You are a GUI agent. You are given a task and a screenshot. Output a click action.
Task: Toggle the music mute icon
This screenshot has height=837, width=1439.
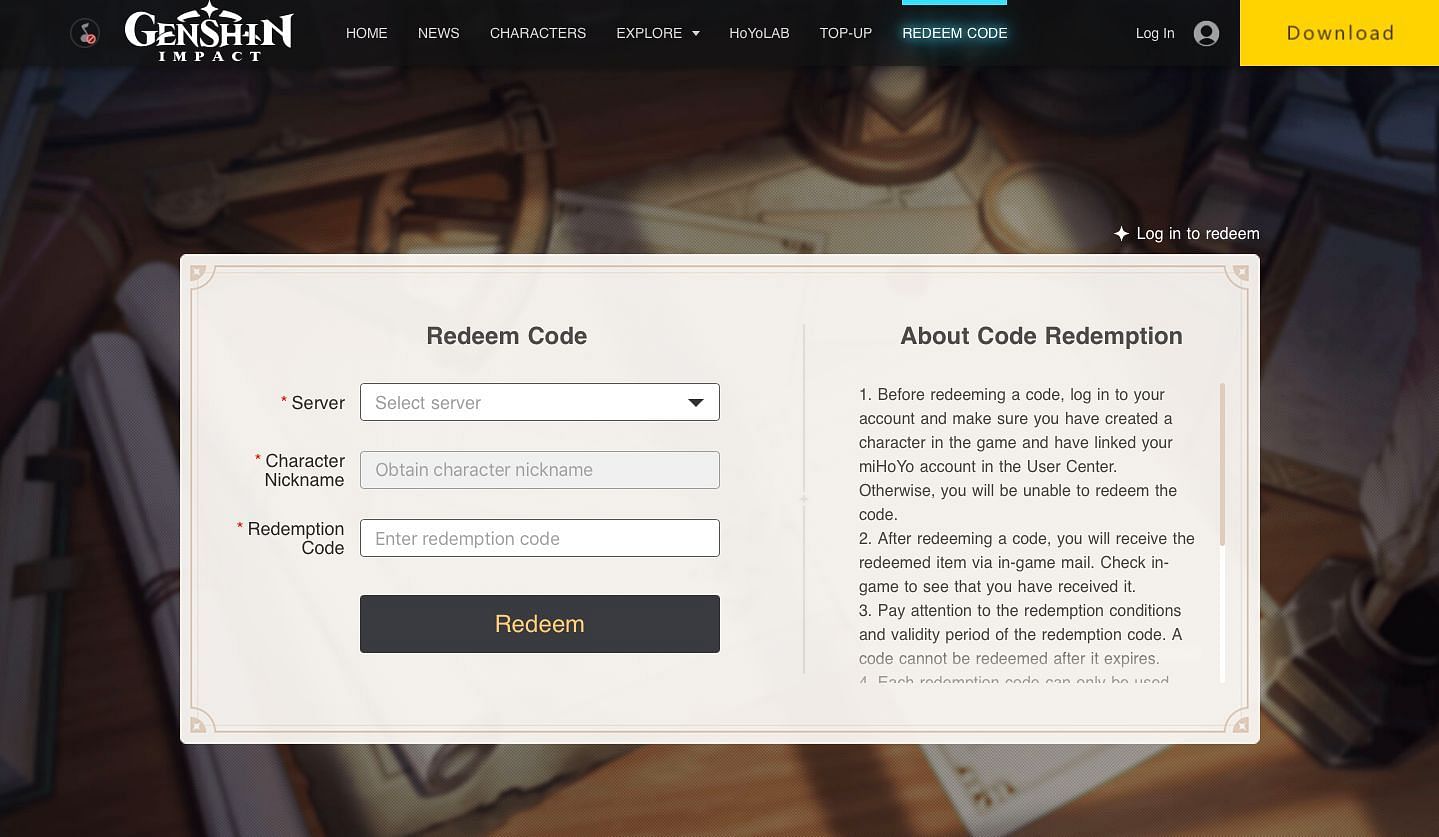[x=85, y=33]
